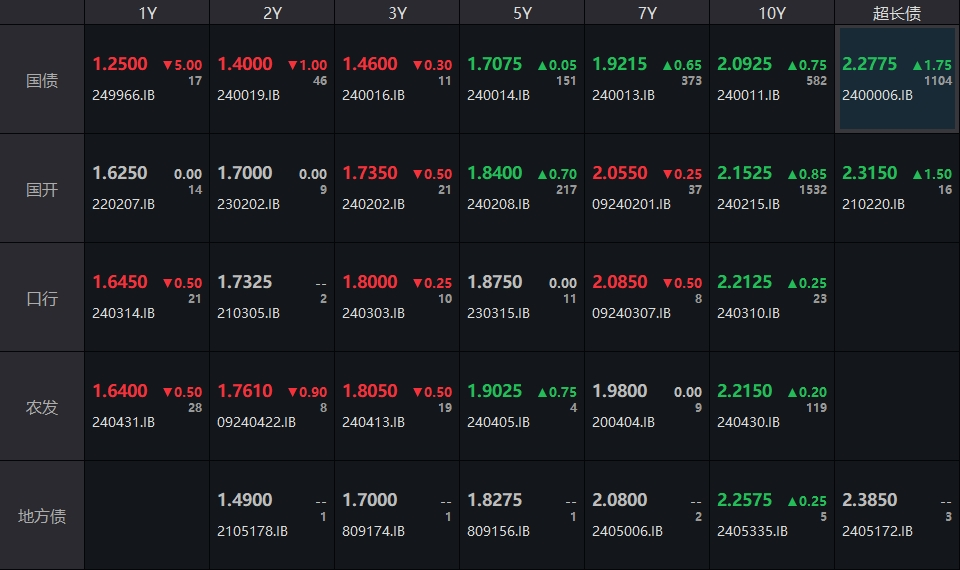Click the 10Y column header
Viewport: 960px width, 570px height.
click(x=772, y=12)
